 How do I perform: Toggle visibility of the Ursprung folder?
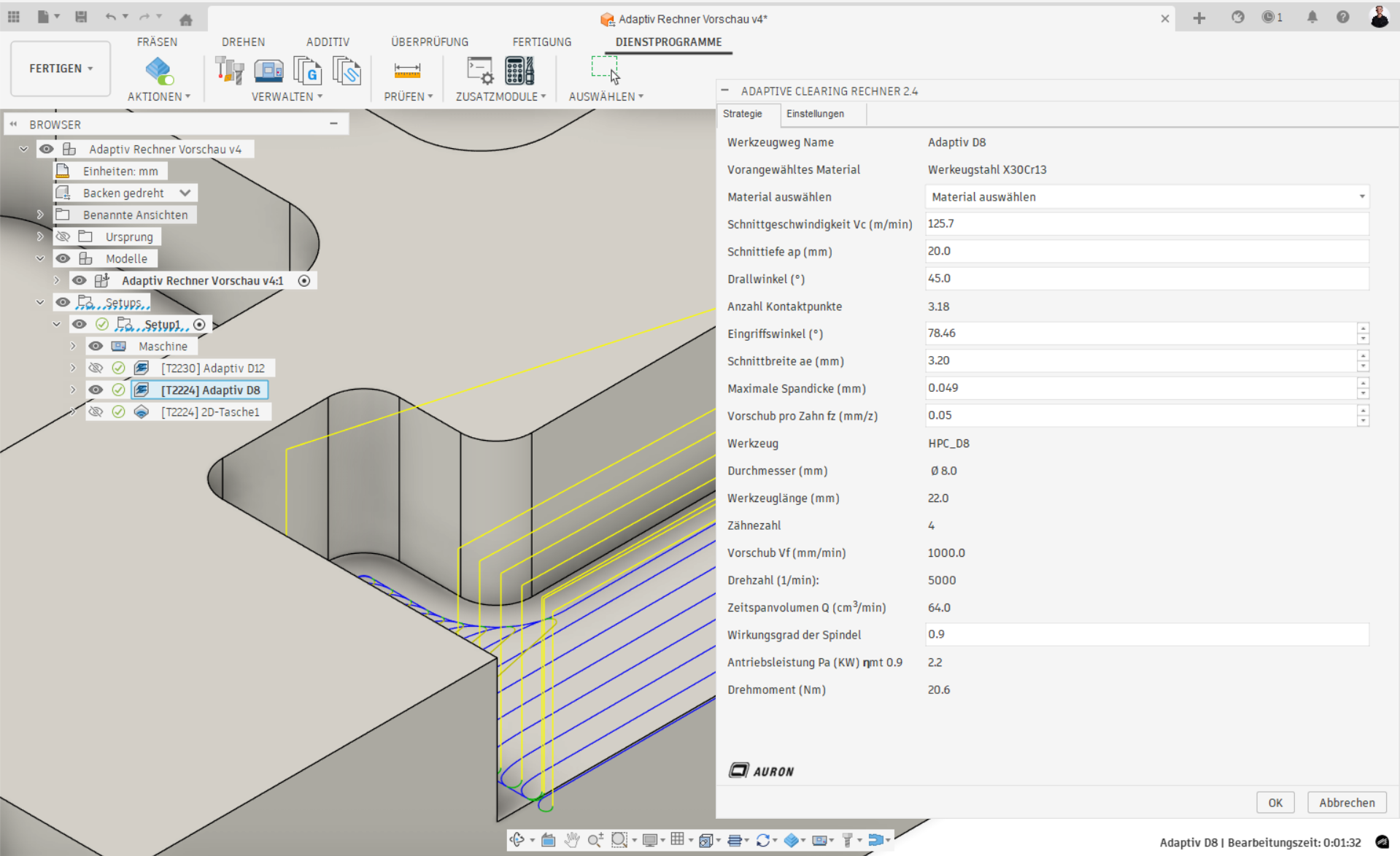tap(63, 236)
